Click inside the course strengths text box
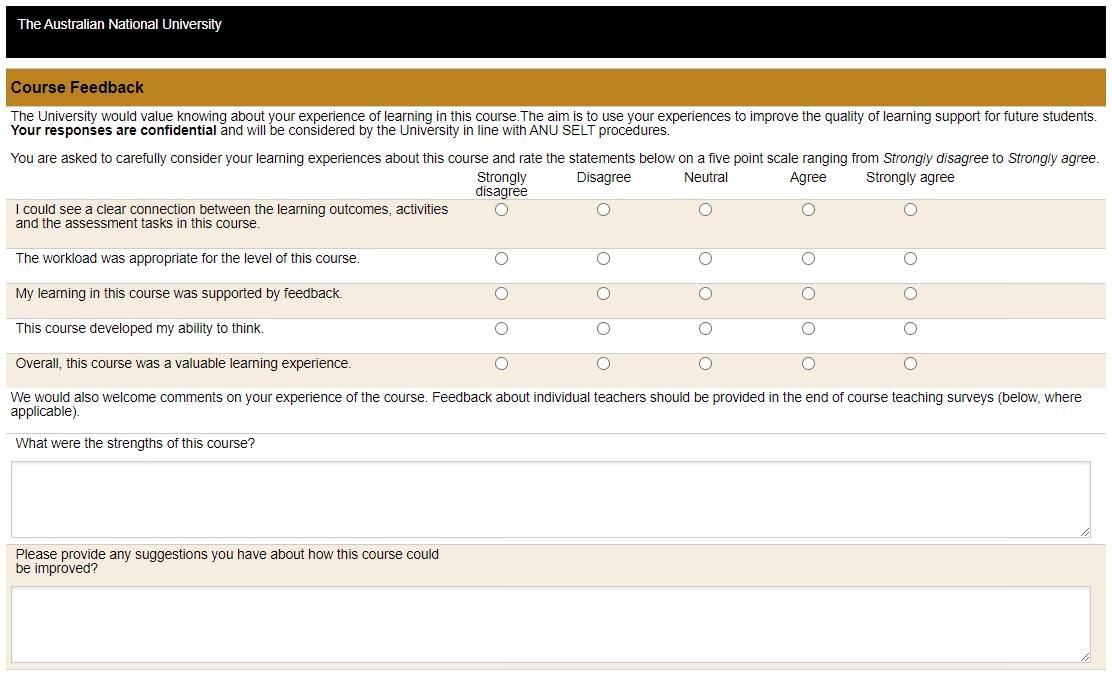The image size is (1112, 675). (550, 498)
